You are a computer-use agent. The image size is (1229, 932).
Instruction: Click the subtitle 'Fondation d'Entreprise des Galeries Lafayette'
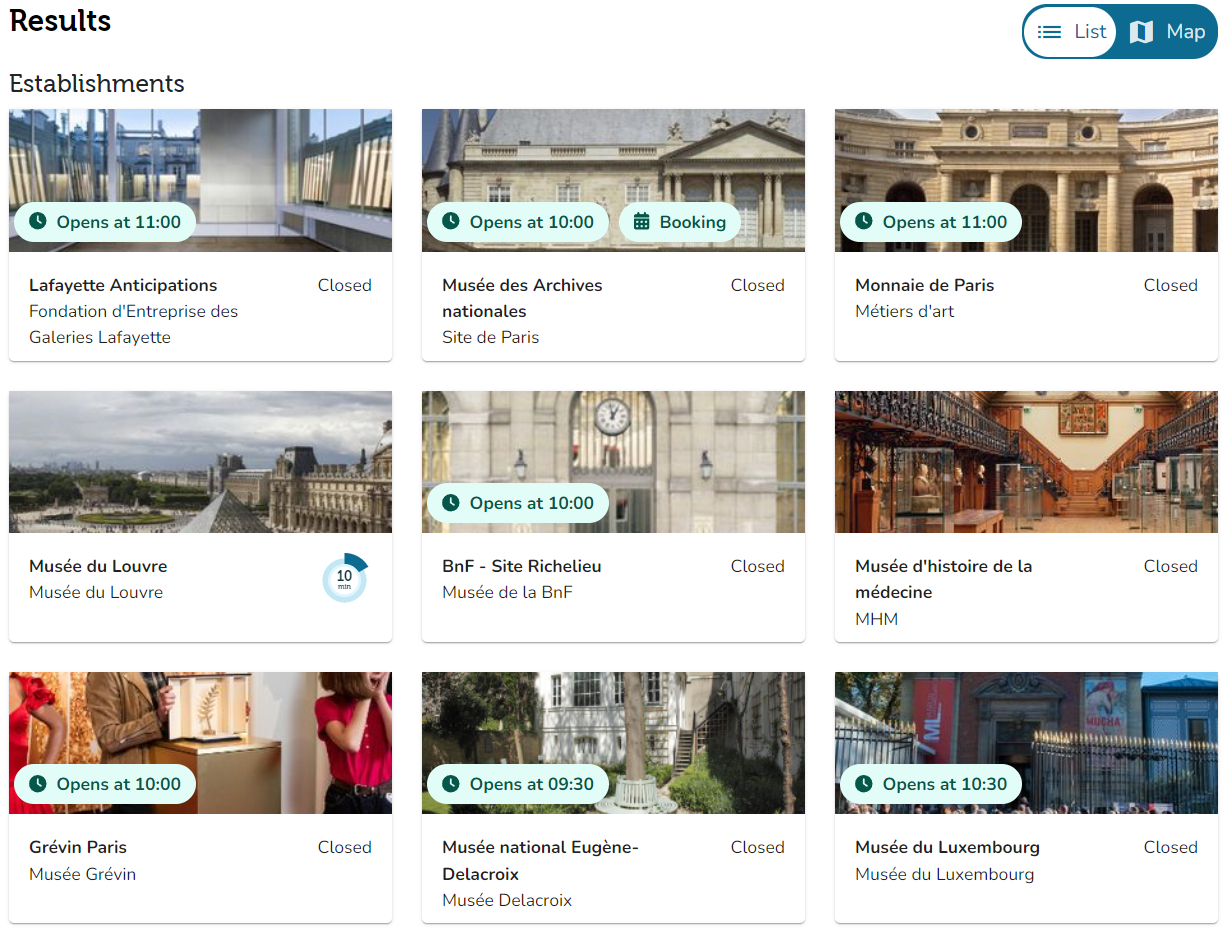(134, 324)
